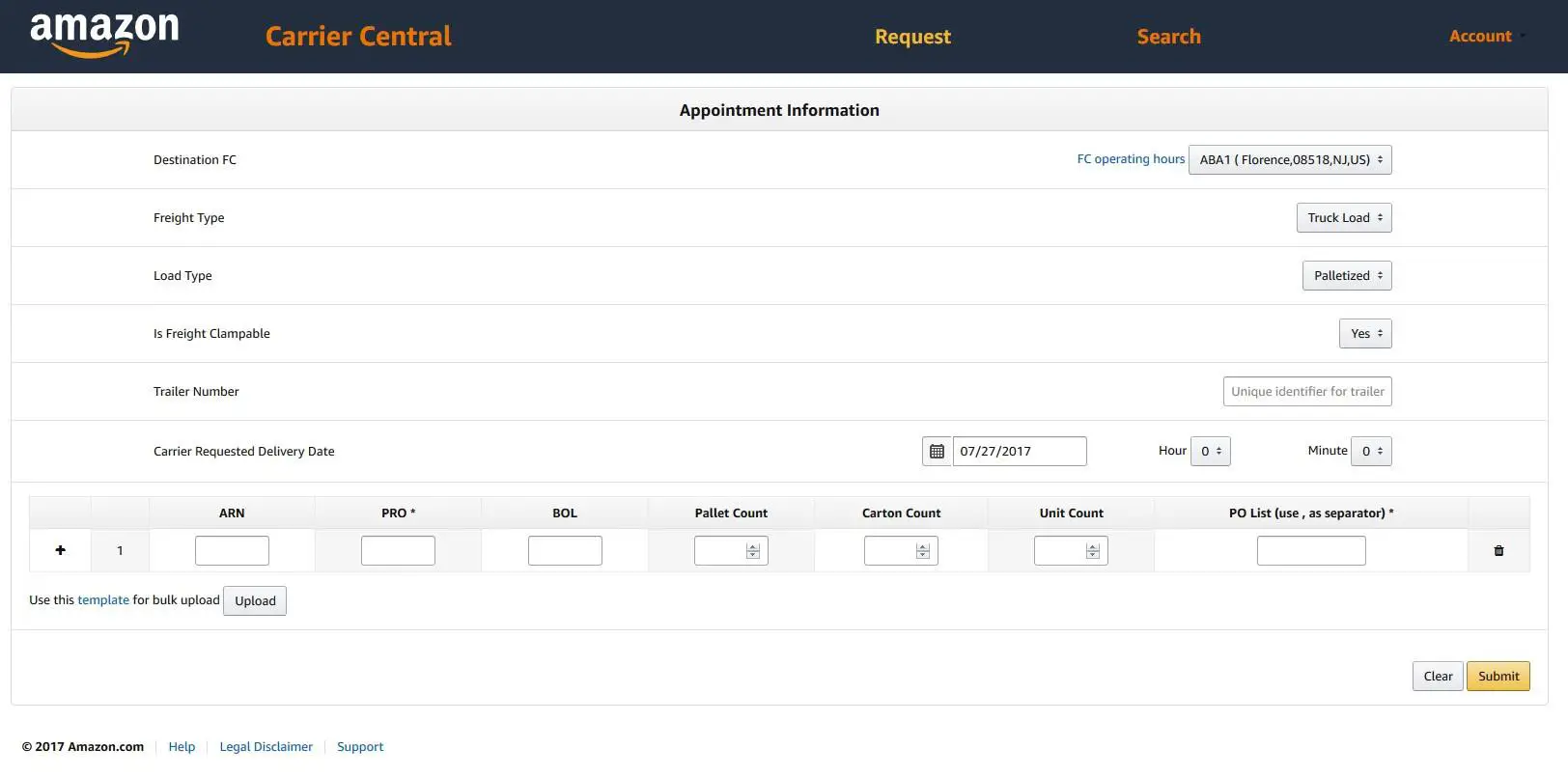
Task: Click the Upload button
Action: click(x=255, y=600)
